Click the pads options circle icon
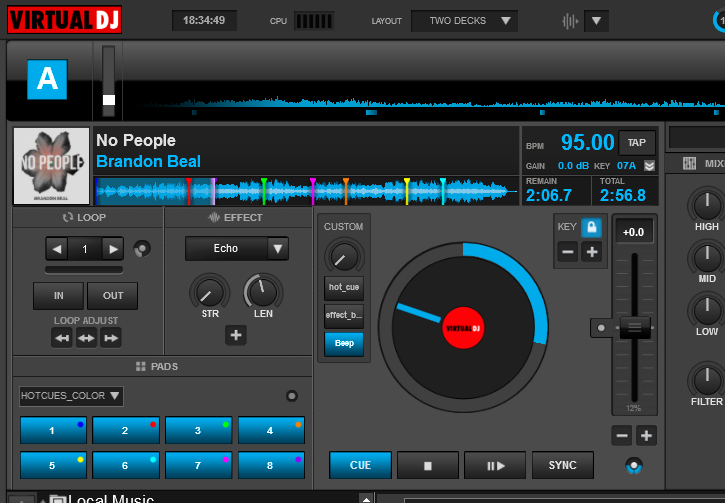The height and width of the screenshot is (503, 725). click(x=292, y=396)
